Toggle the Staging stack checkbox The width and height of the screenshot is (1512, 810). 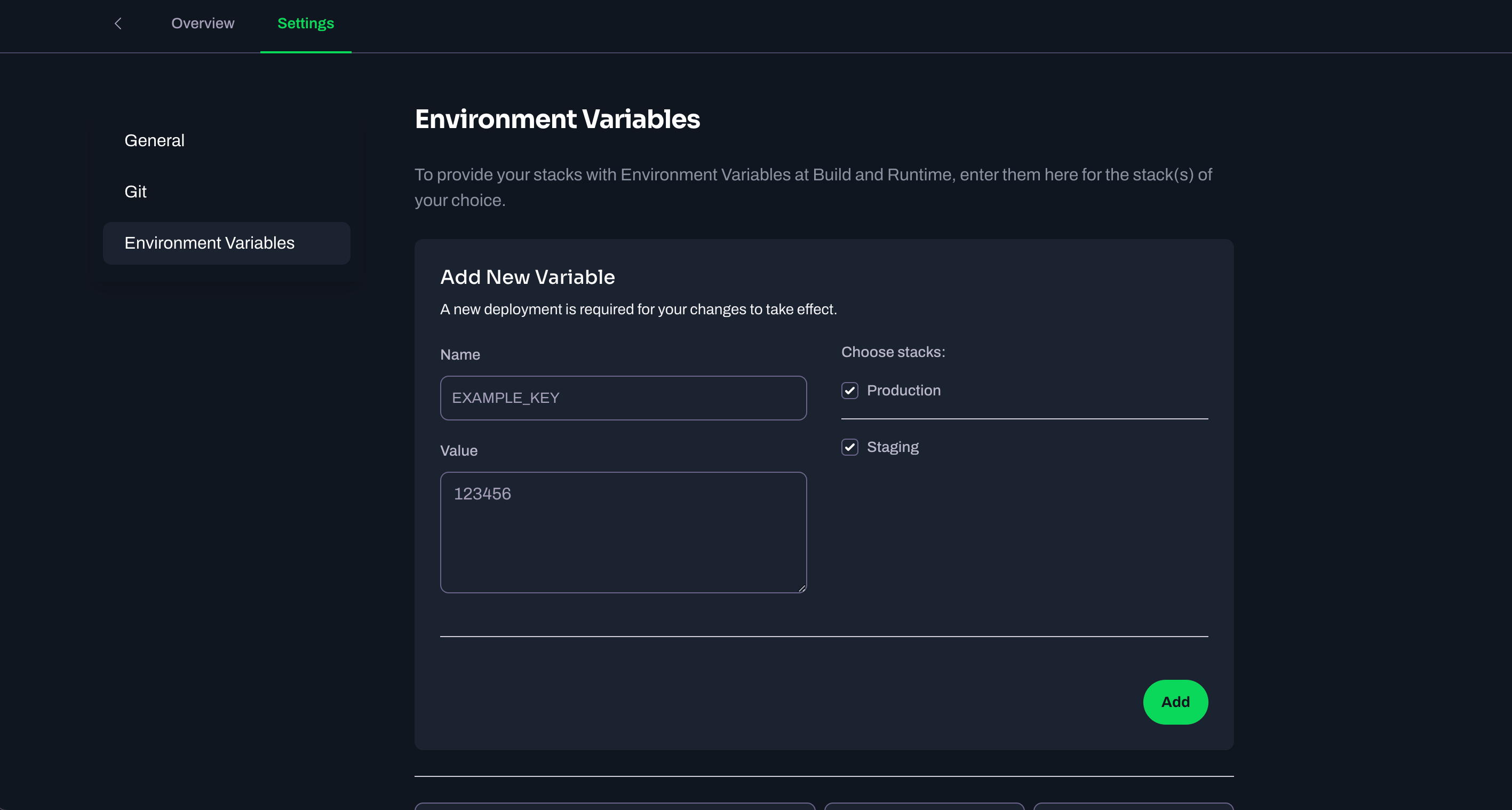(x=849, y=447)
